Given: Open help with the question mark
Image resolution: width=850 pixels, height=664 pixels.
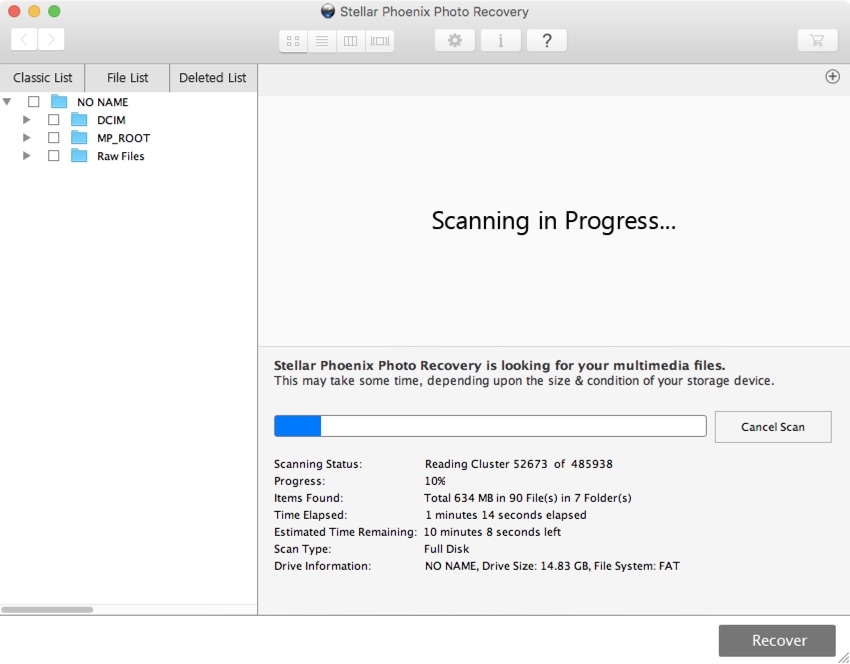Looking at the screenshot, I should tap(547, 40).
